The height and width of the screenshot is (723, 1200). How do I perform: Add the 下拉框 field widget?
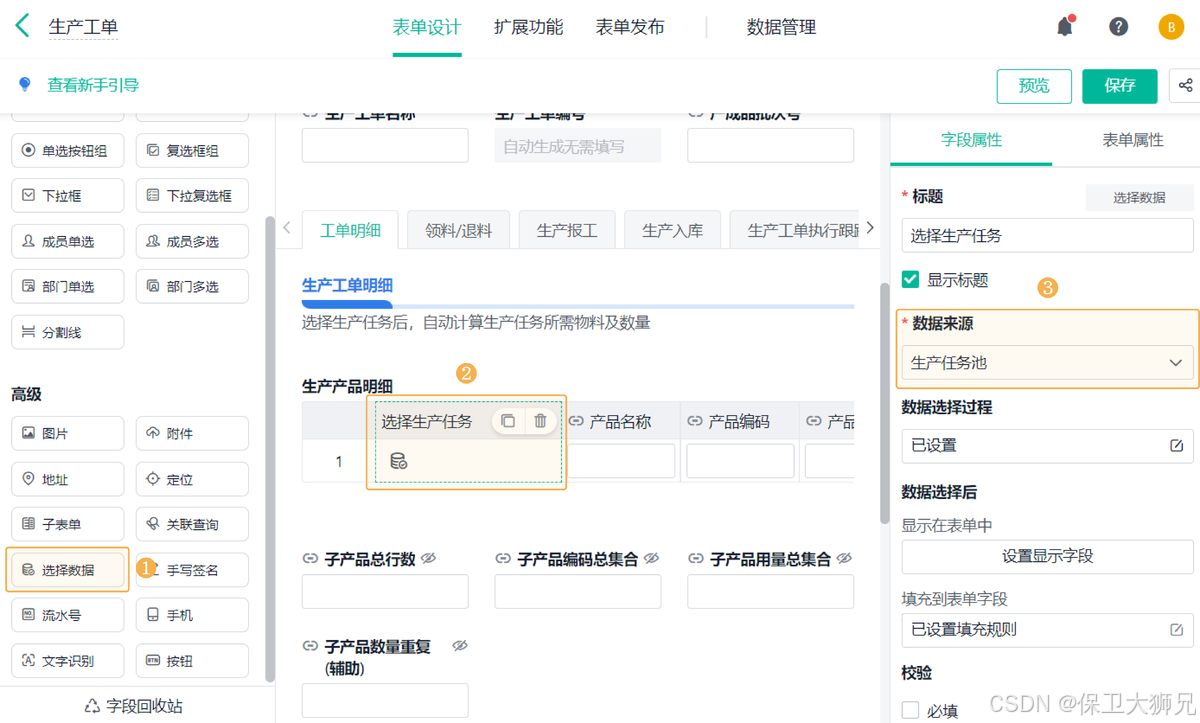tap(68, 196)
